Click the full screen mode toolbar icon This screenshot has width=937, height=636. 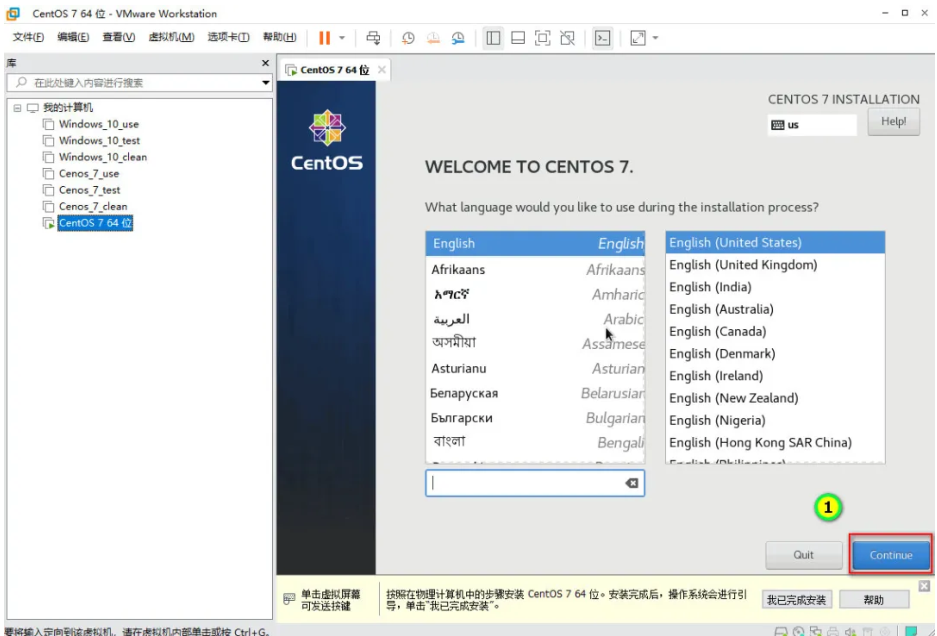(x=543, y=38)
